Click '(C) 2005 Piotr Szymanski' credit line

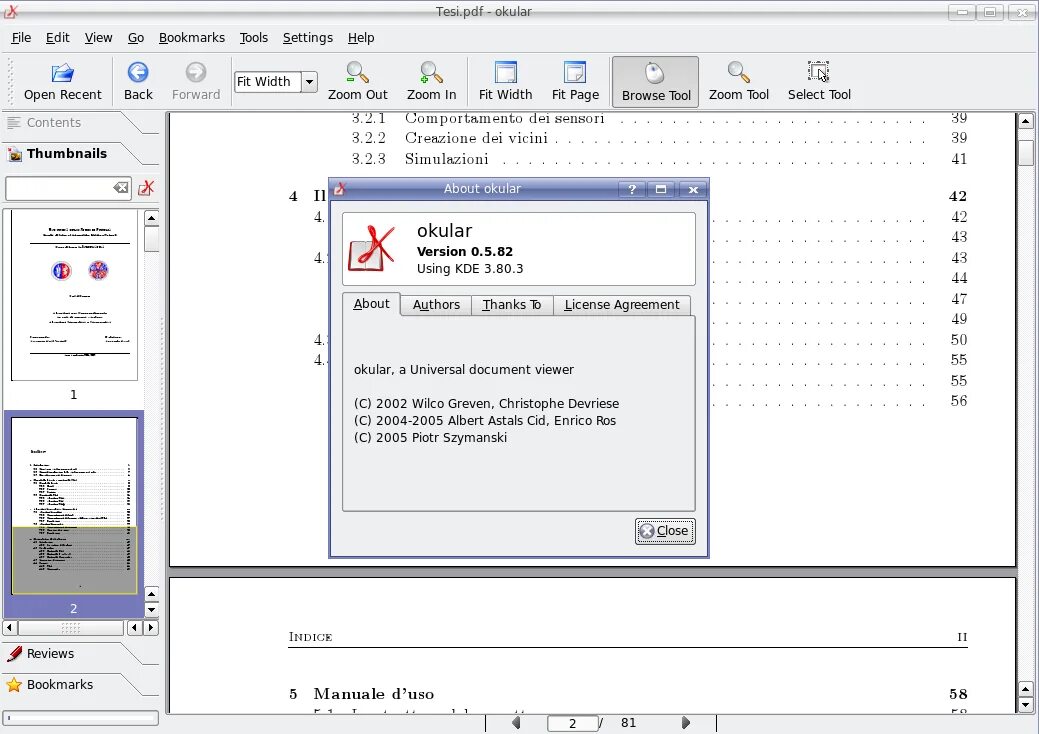pos(430,438)
